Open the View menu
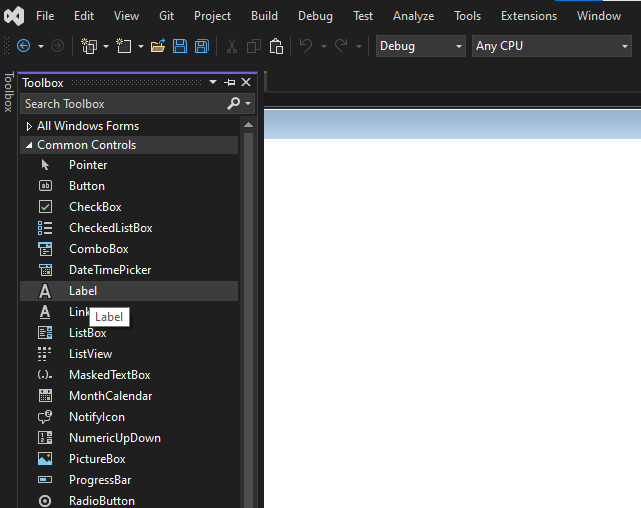Screen dimensions: 641x508 (126, 16)
